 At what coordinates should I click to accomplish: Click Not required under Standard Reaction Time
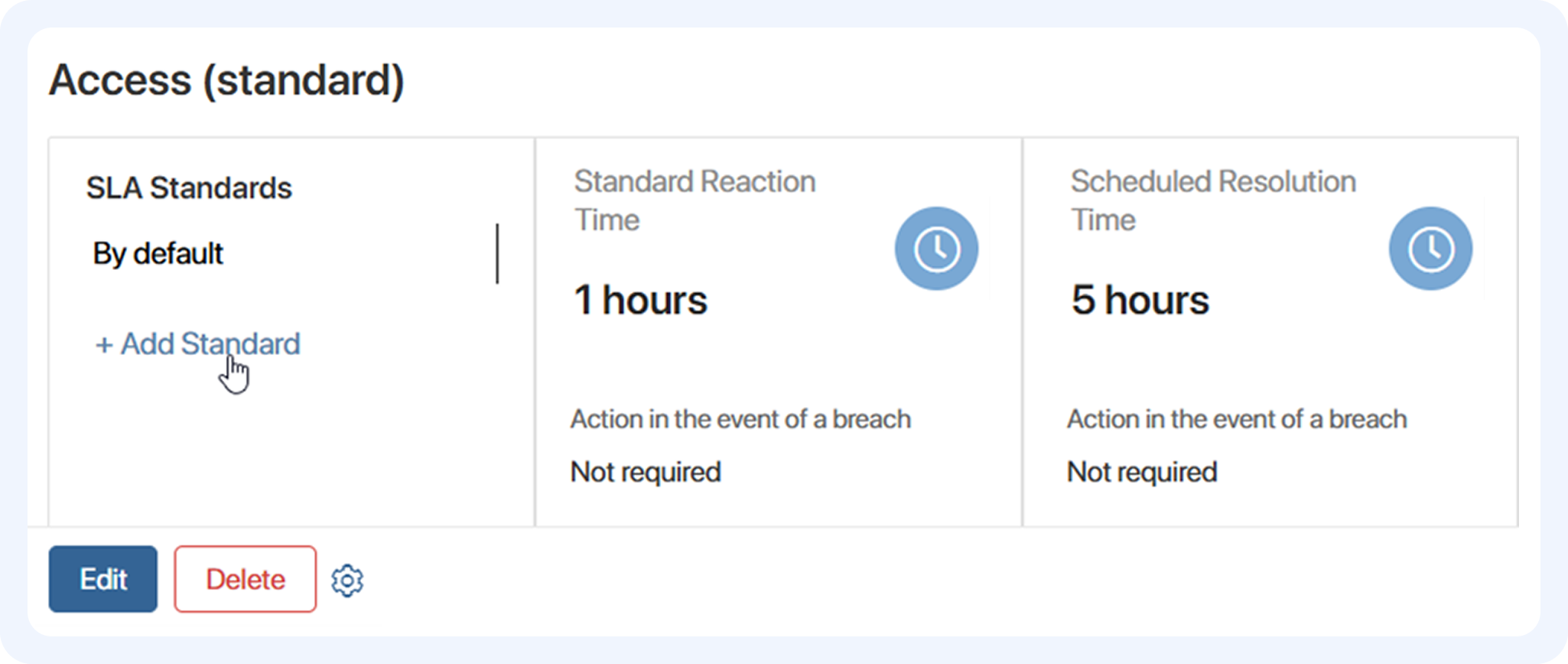point(646,472)
